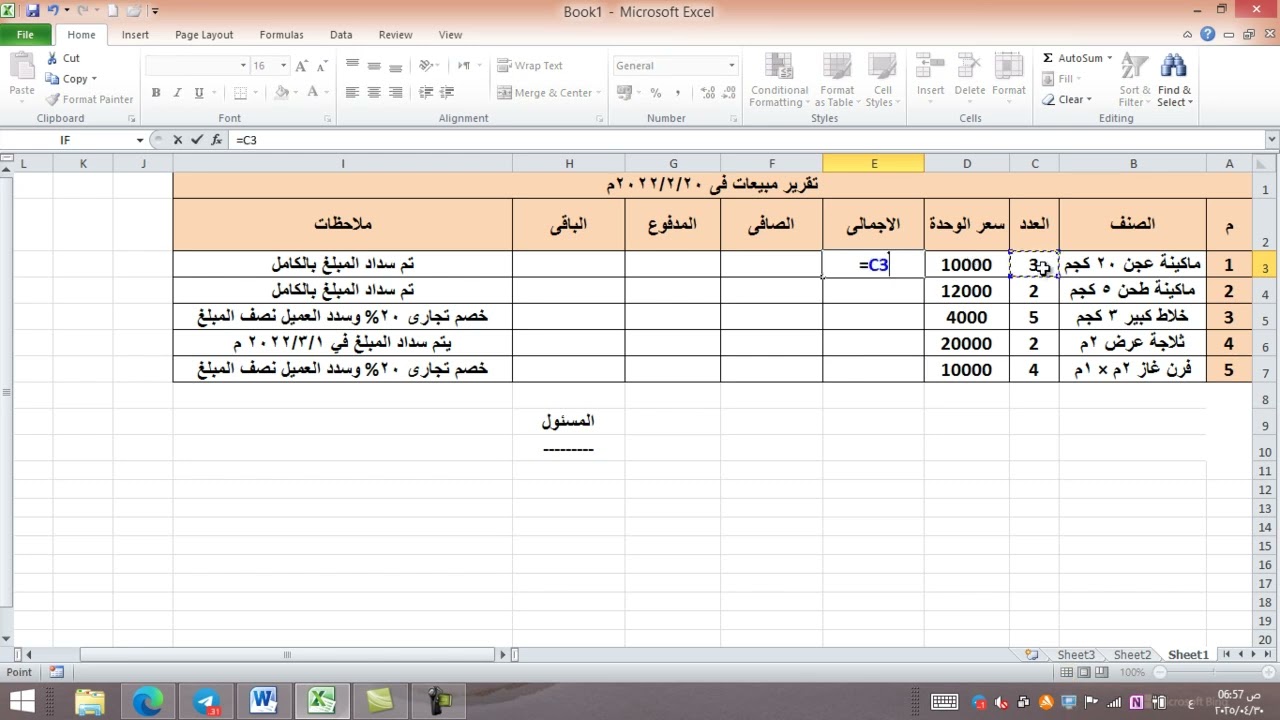Toggle Bold formatting
1280x720 pixels.
pos(156,93)
